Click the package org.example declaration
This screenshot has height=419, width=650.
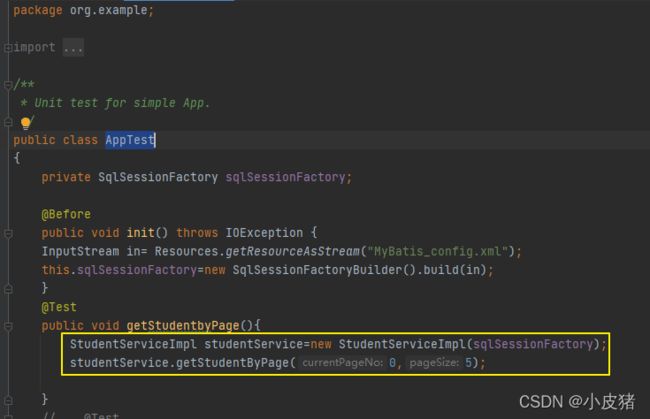83,10
